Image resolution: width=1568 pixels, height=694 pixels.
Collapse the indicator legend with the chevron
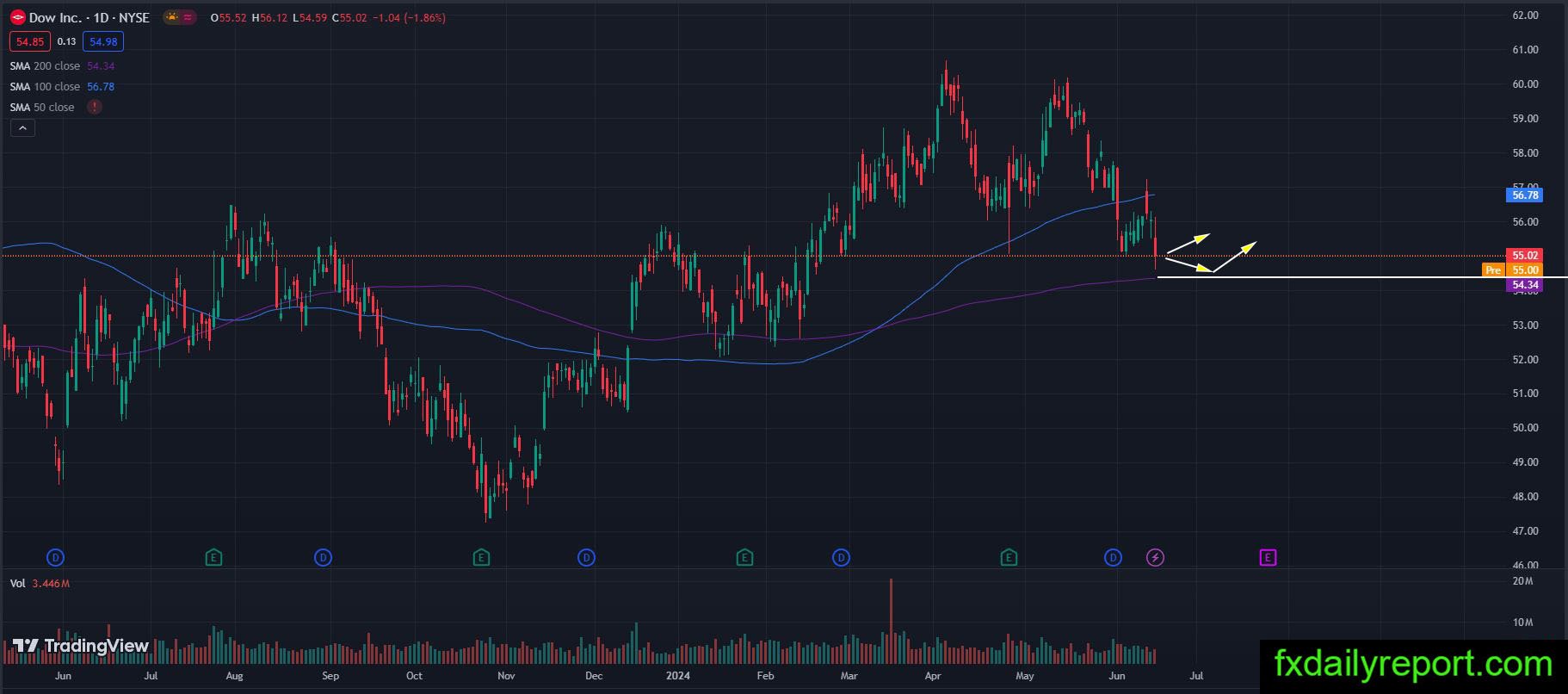coord(23,128)
